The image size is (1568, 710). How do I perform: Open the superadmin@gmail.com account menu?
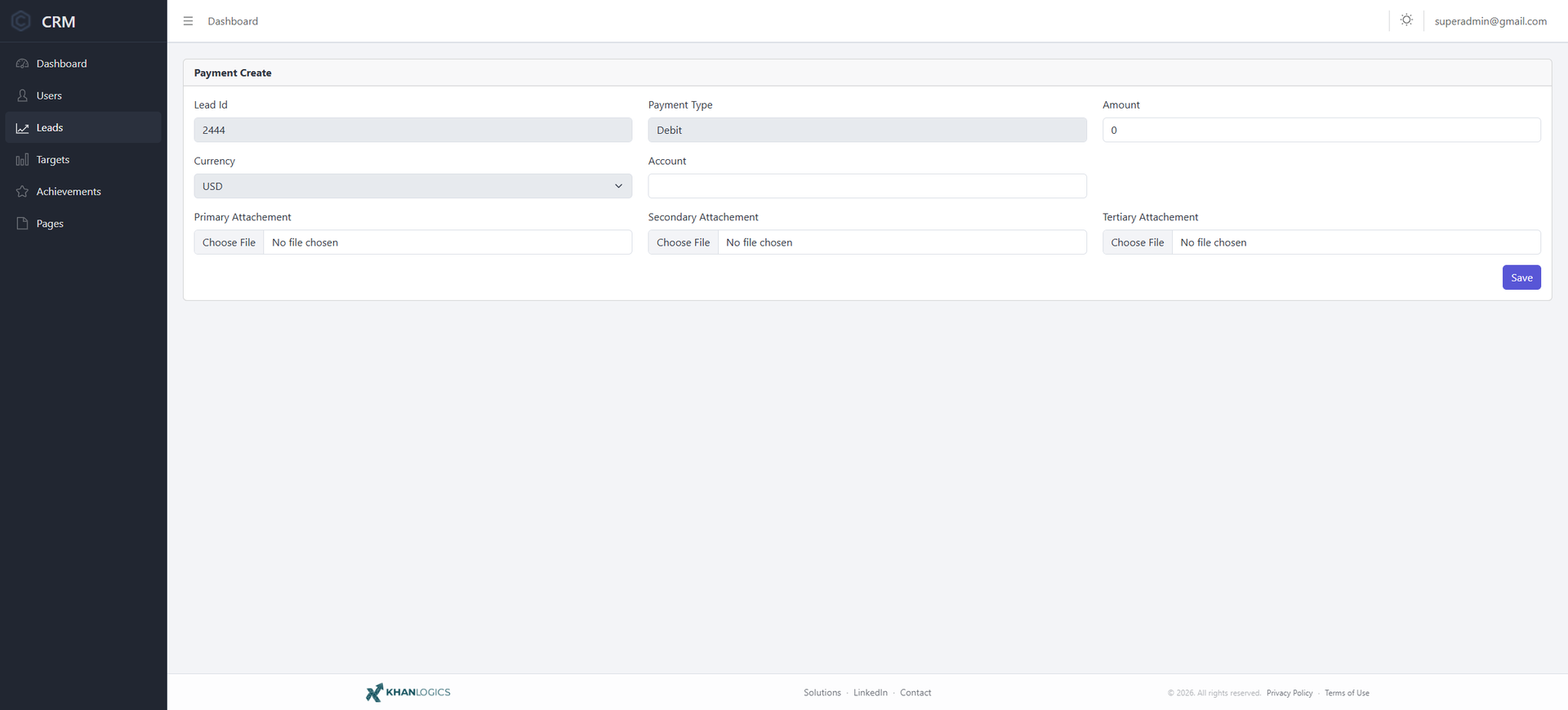click(1490, 21)
